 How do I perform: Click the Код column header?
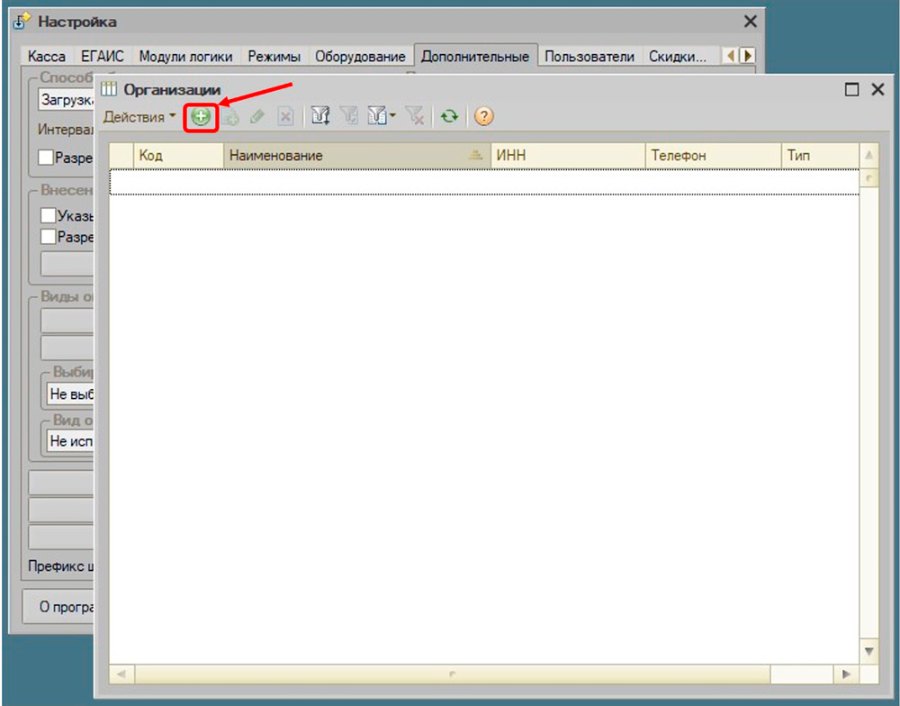point(178,156)
